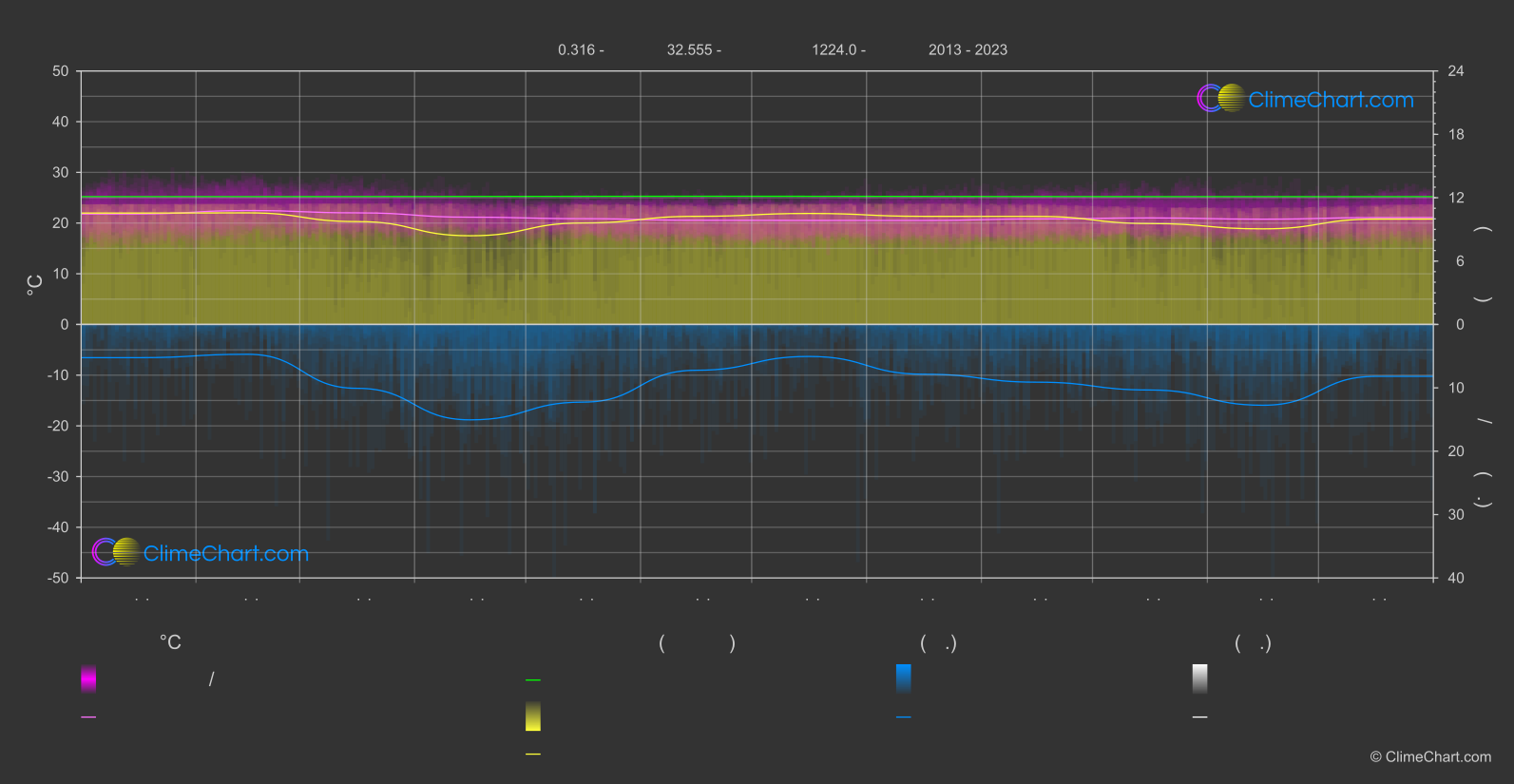Click the 40 tick on lower right axis

[1456, 578]
